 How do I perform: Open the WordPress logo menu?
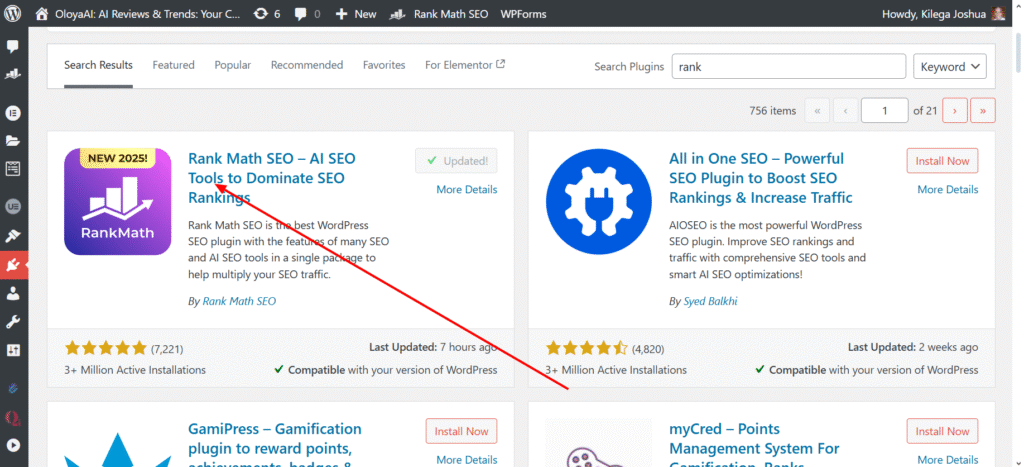pyautogui.click(x=12, y=14)
